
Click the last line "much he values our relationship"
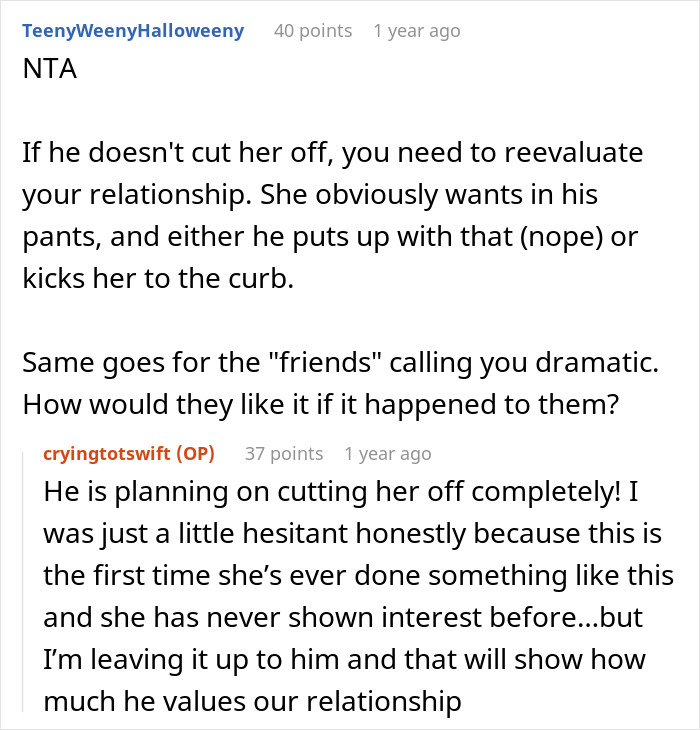[253, 702]
